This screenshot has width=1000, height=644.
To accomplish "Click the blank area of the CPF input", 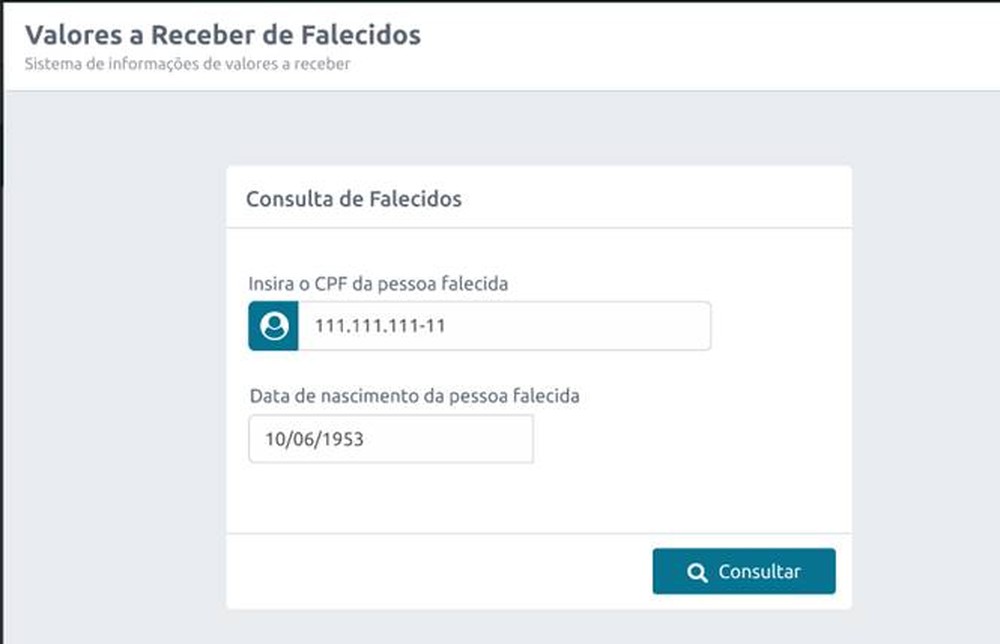I will click(574, 326).
